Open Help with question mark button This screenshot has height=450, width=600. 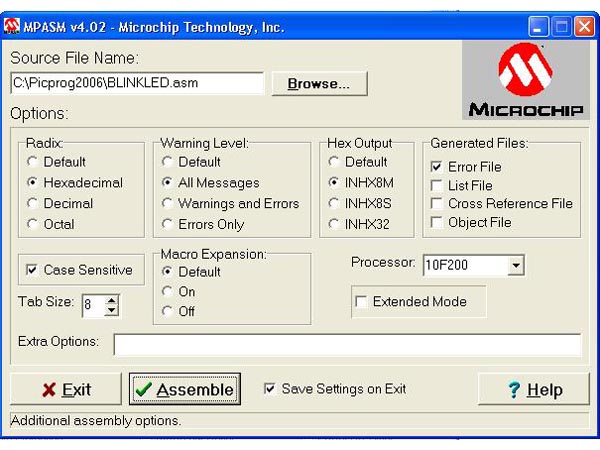tap(534, 390)
